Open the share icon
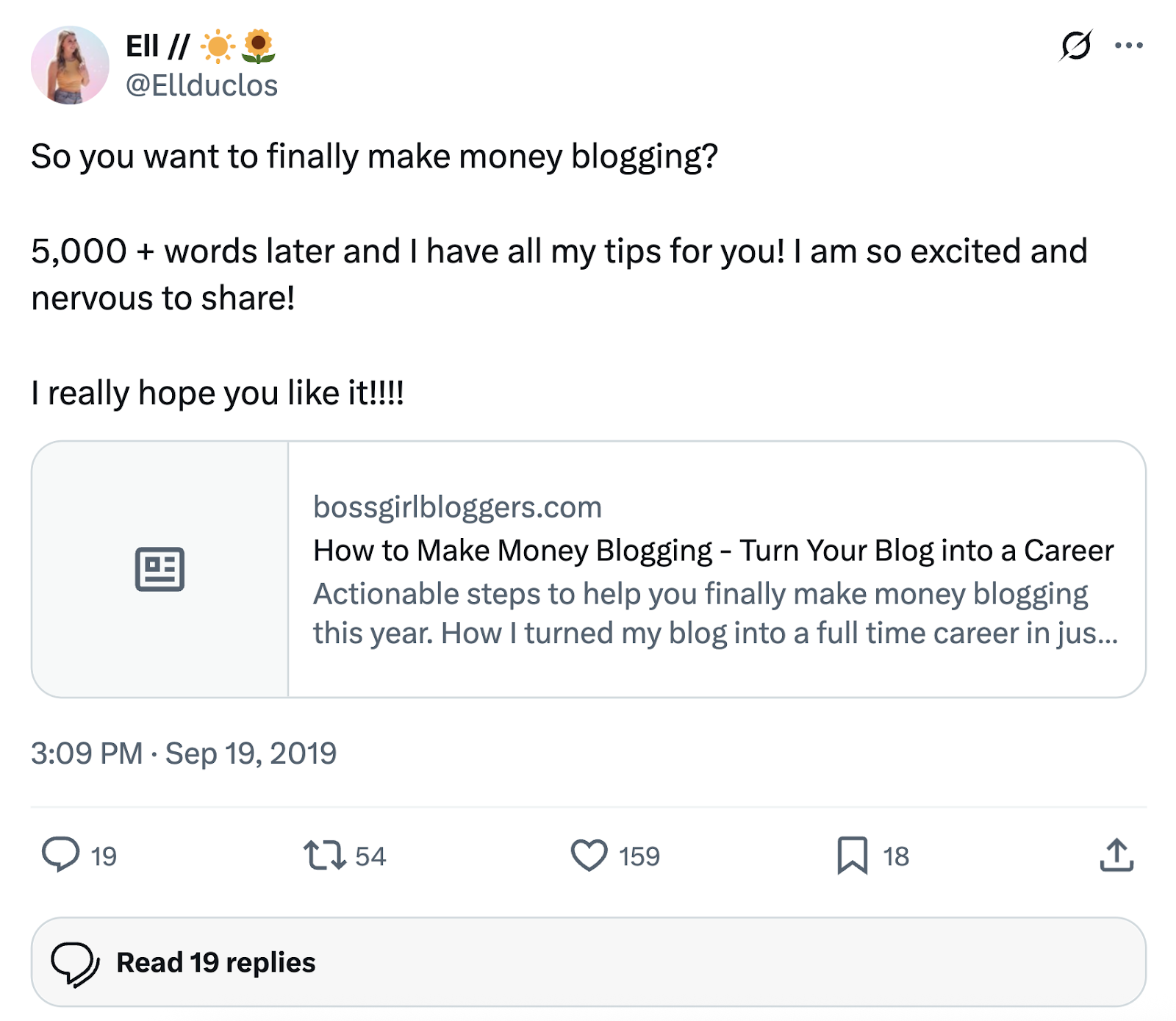Screen dimensions: 1176x1021 click(1116, 855)
